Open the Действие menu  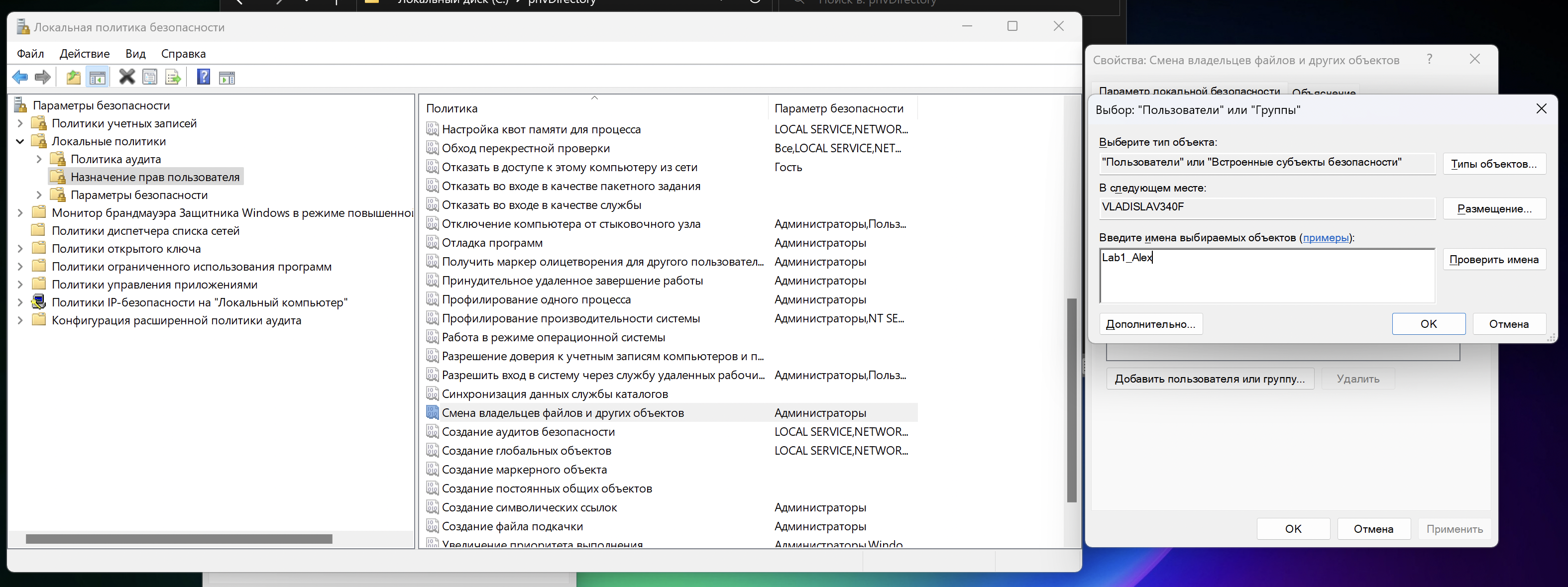coord(85,54)
